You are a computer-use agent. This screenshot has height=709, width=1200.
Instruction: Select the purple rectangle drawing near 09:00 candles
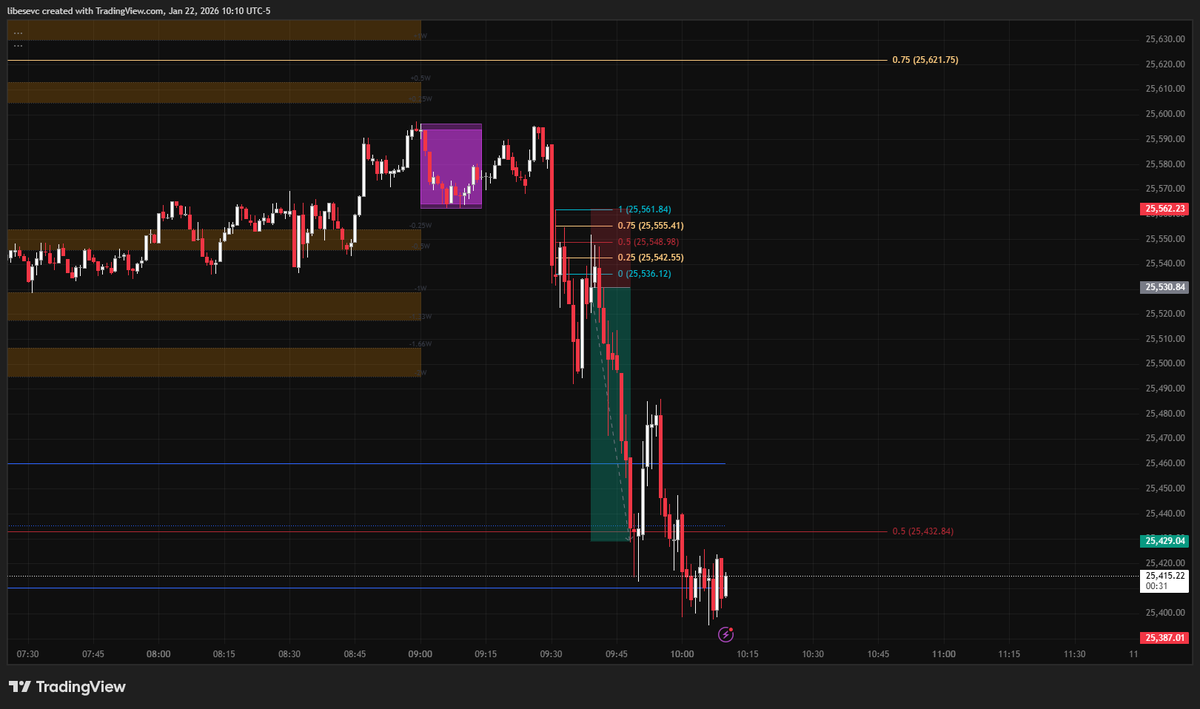point(450,165)
